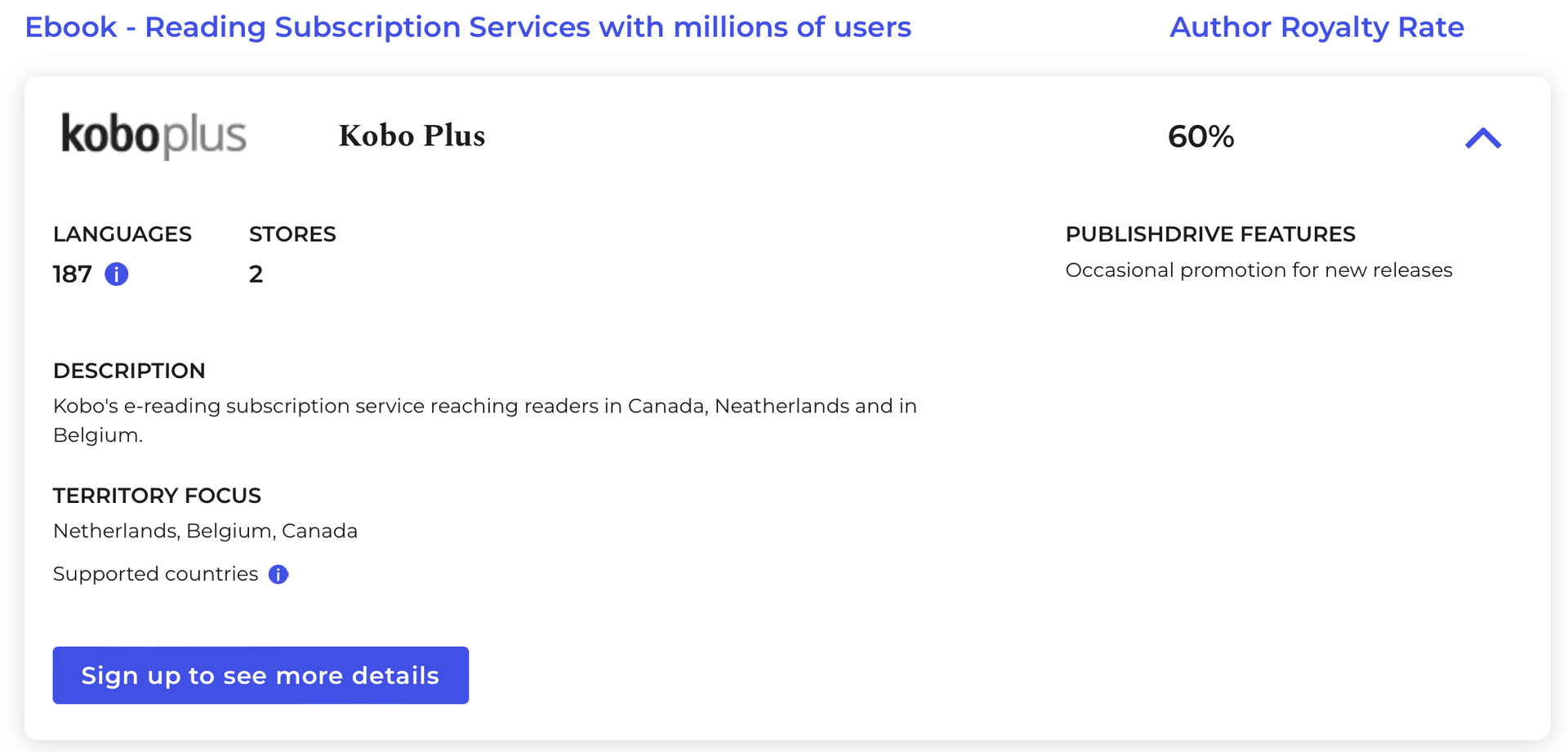Image resolution: width=1568 pixels, height=752 pixels.
Task: Click the TERRITORY FOCUS section heading
Action: [157, 496]
